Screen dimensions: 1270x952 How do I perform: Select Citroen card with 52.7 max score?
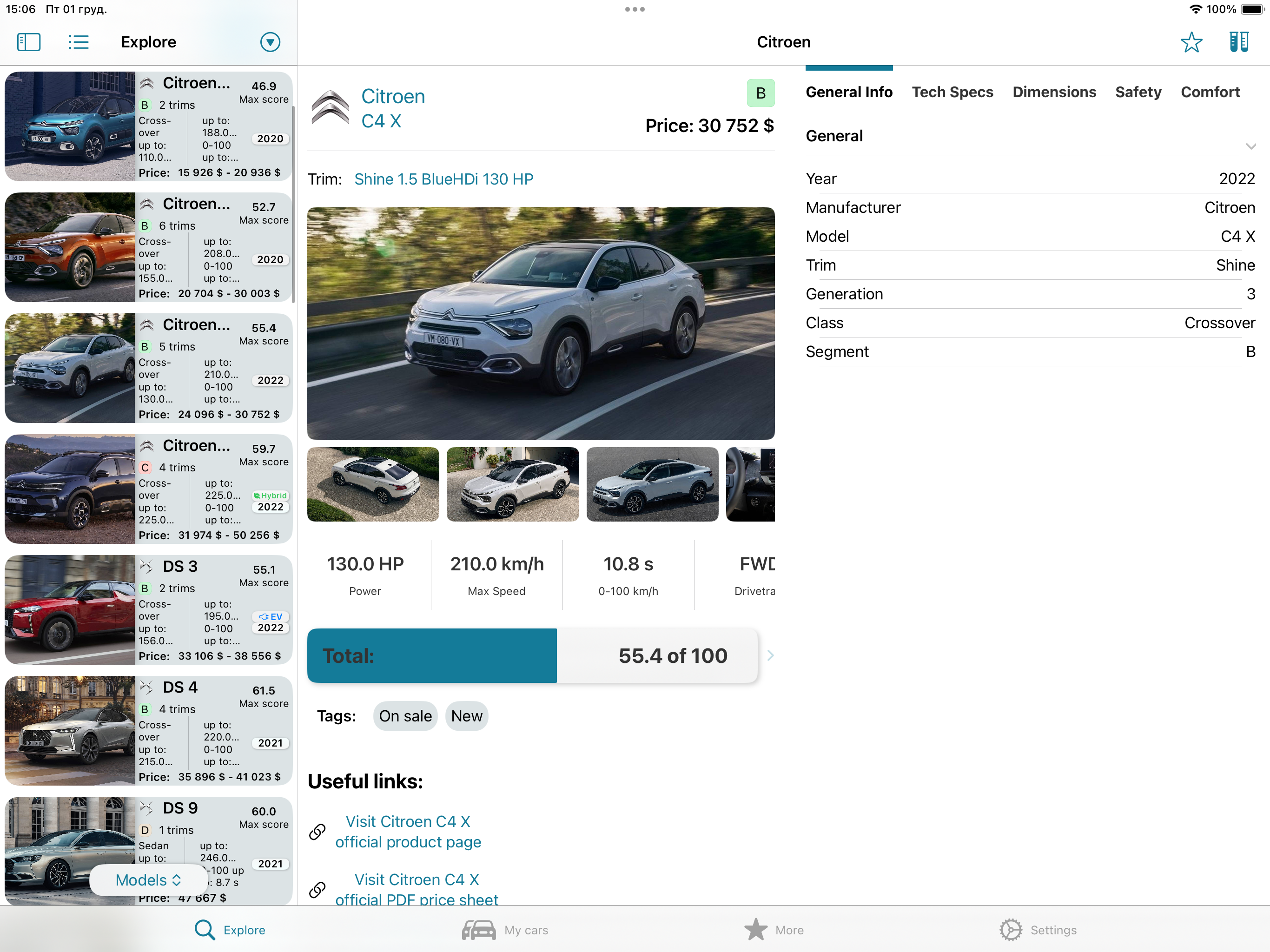(148, 247)
